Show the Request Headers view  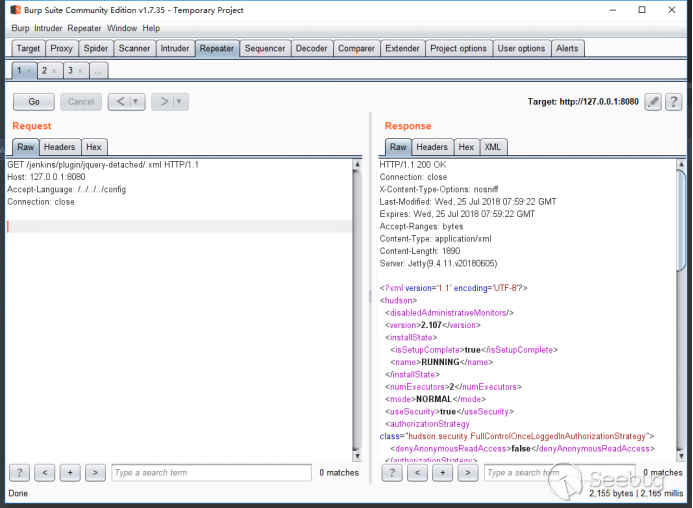pyautogui.click(x=59, y=147)
